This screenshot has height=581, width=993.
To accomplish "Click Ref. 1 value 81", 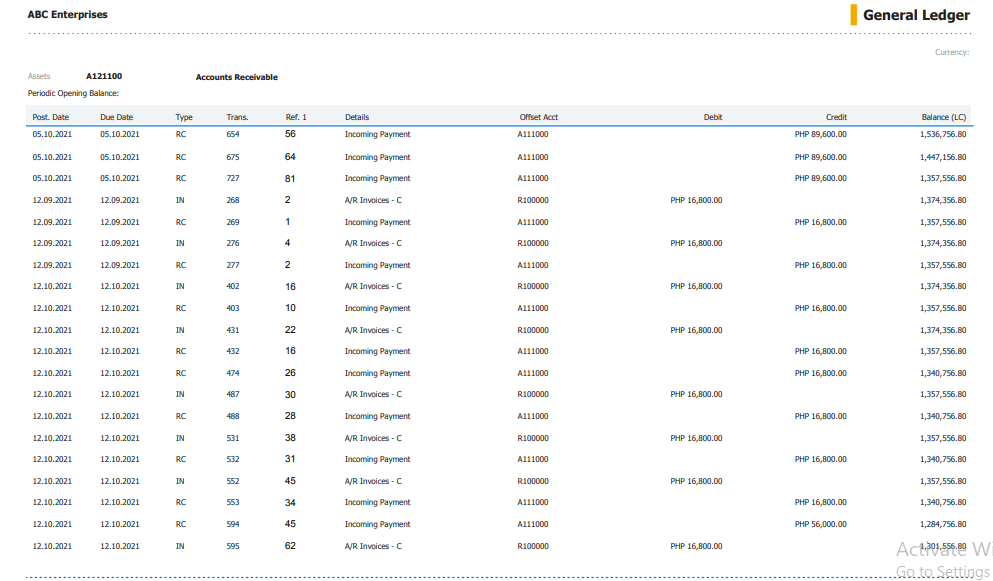I will [290, 179].
